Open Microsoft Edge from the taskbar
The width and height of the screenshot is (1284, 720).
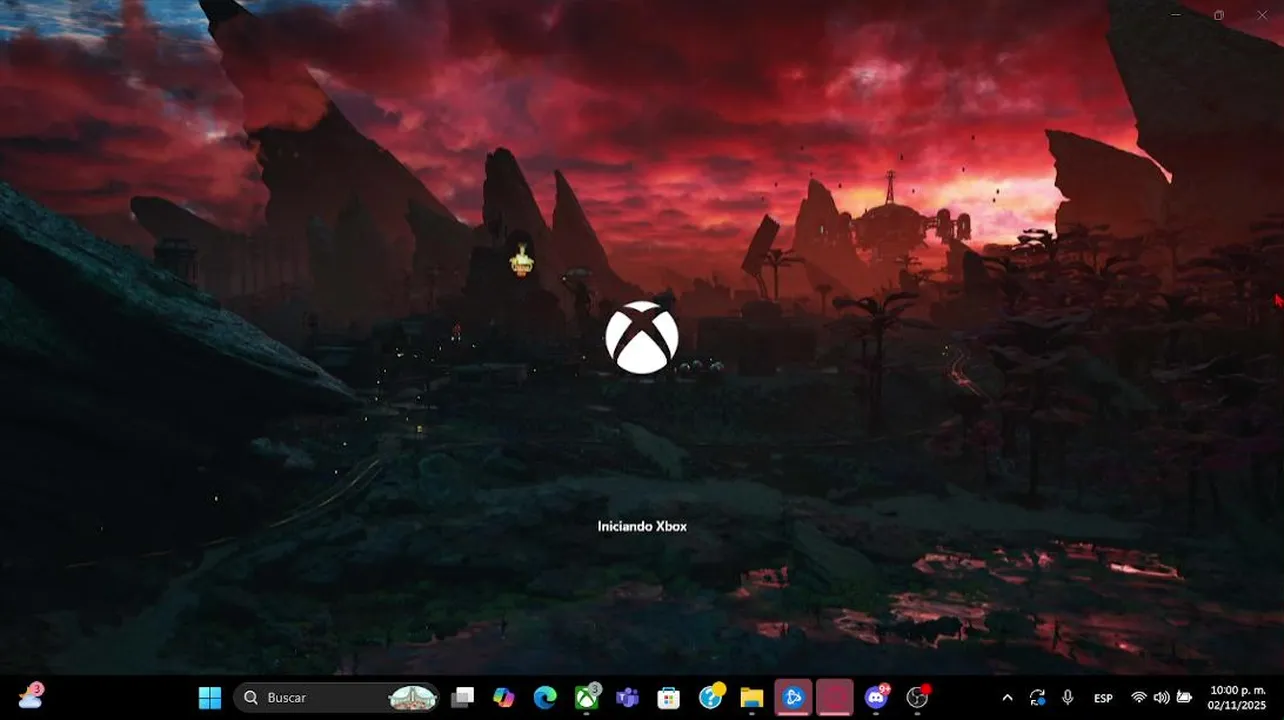pyautogui.click(x=545, y=697)
